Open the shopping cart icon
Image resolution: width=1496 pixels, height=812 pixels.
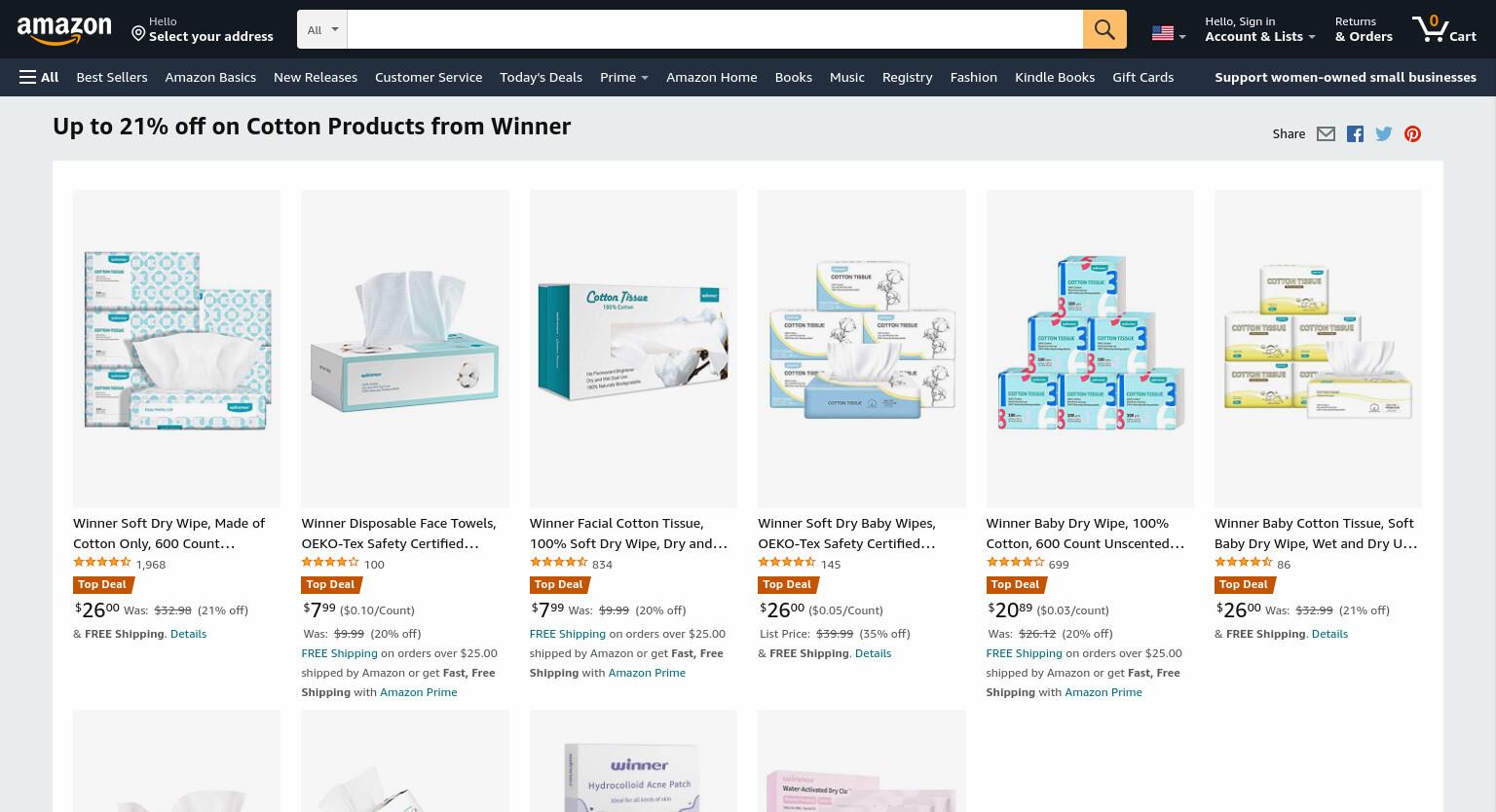click(x=1444, y=28)
